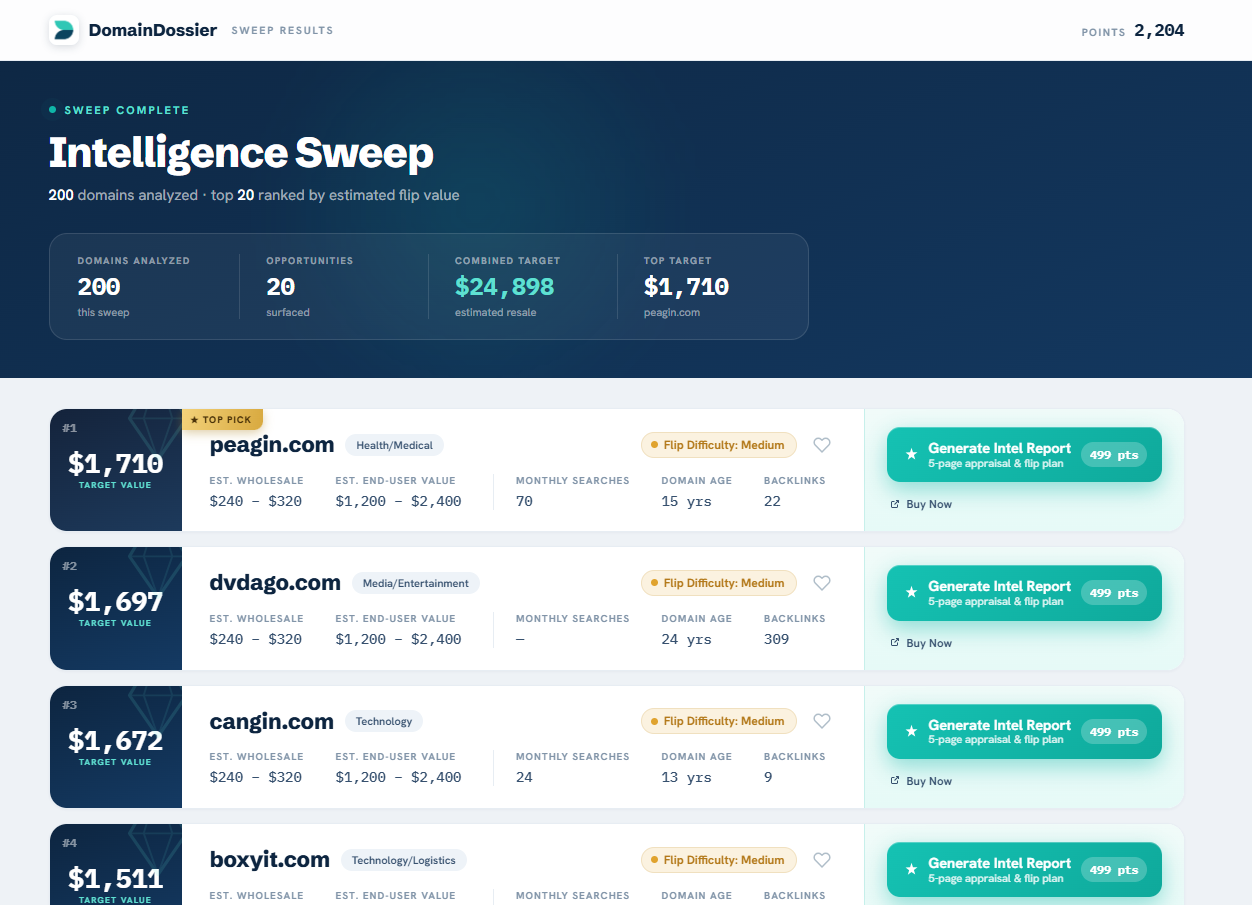Screen dimensions: 1252x905
Task: Click boxyit.com Flip Difficulty: Medium badge
Action: coord(719,860)
